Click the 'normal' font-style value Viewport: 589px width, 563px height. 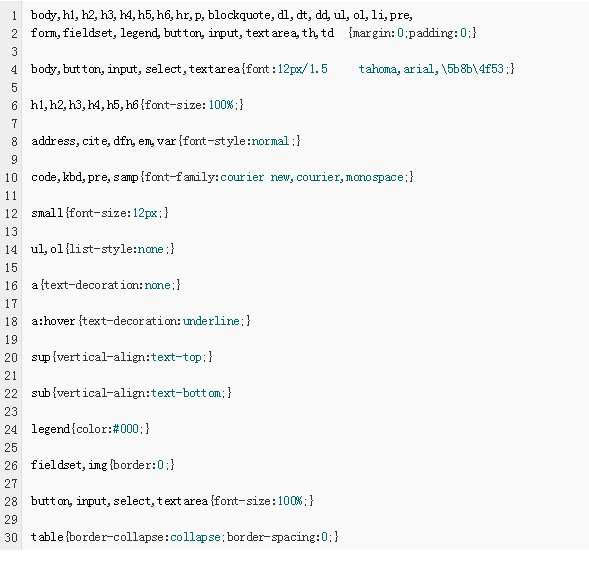[x=270, y=141]
